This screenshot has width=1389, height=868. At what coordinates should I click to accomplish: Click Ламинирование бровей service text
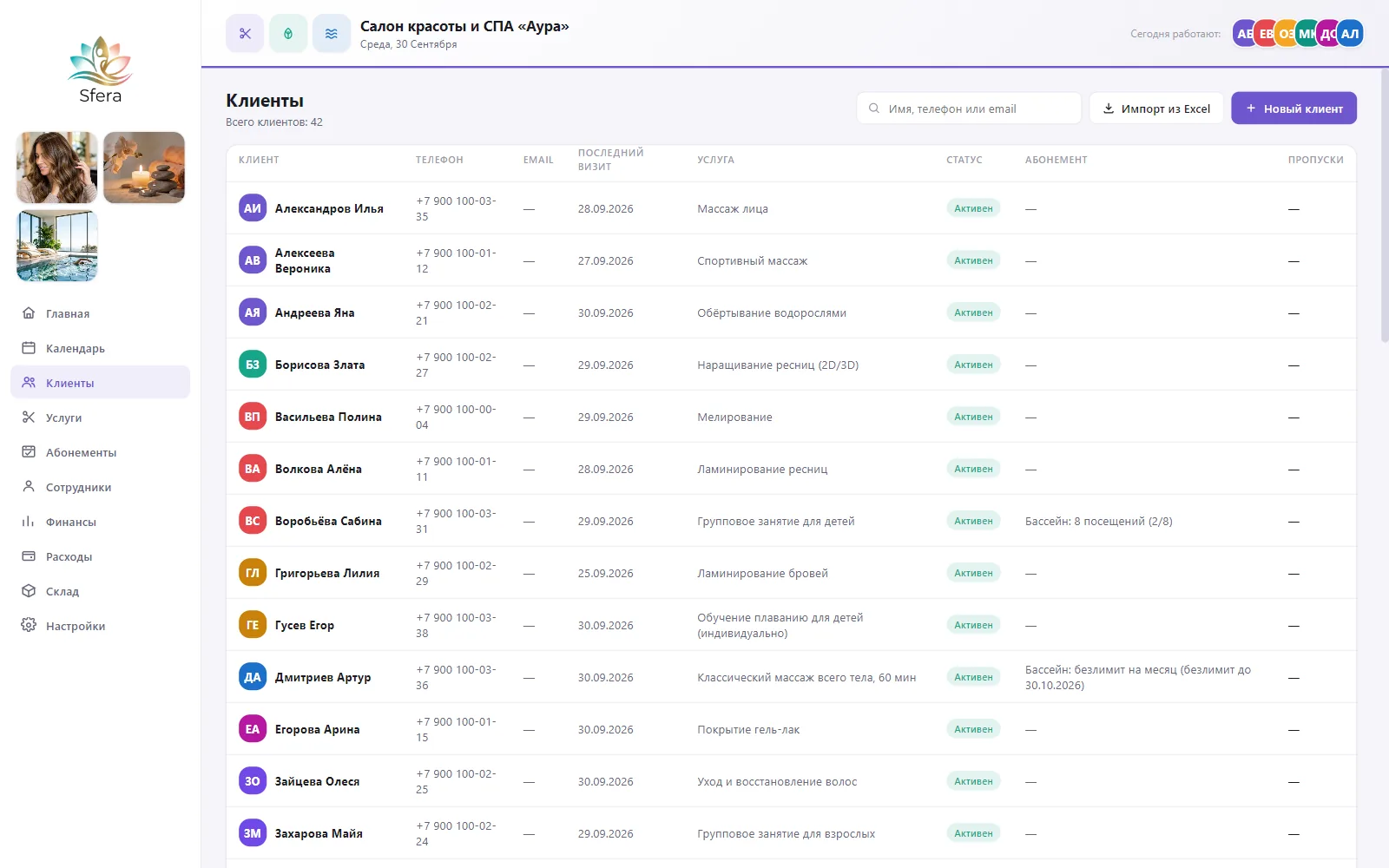(762, 573)
